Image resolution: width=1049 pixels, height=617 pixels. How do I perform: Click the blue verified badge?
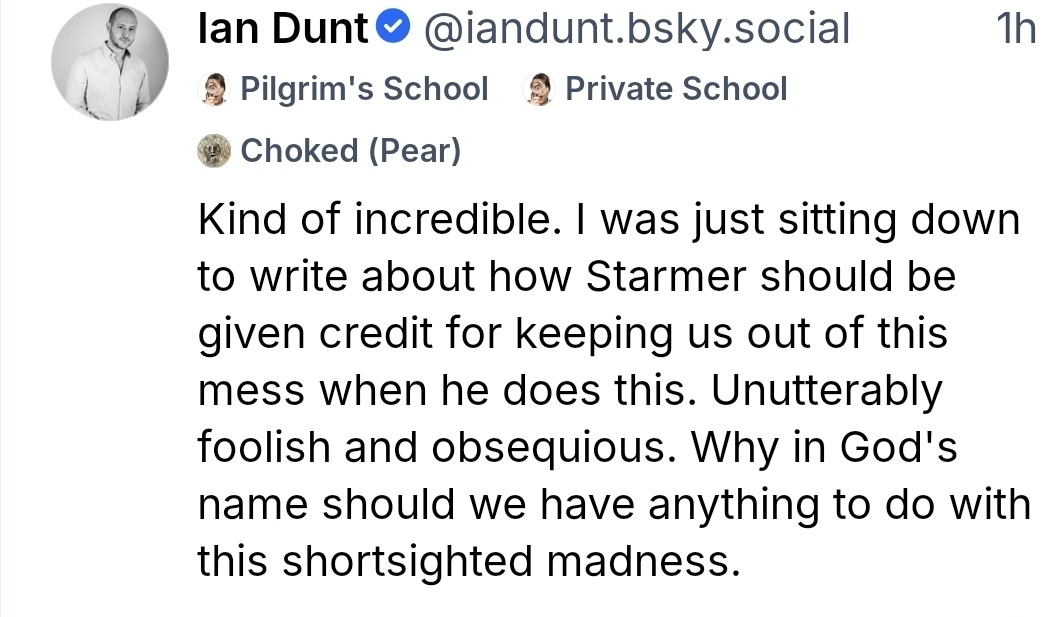click(x=396, y=29)
